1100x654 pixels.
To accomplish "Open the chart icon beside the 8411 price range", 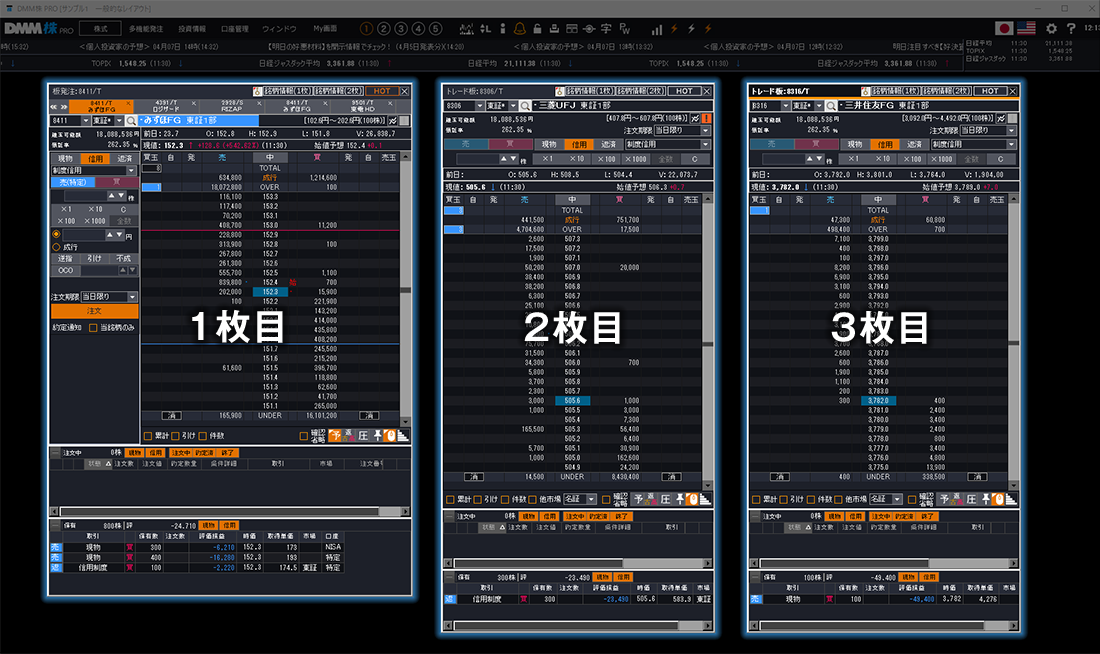I will [393, 121].
